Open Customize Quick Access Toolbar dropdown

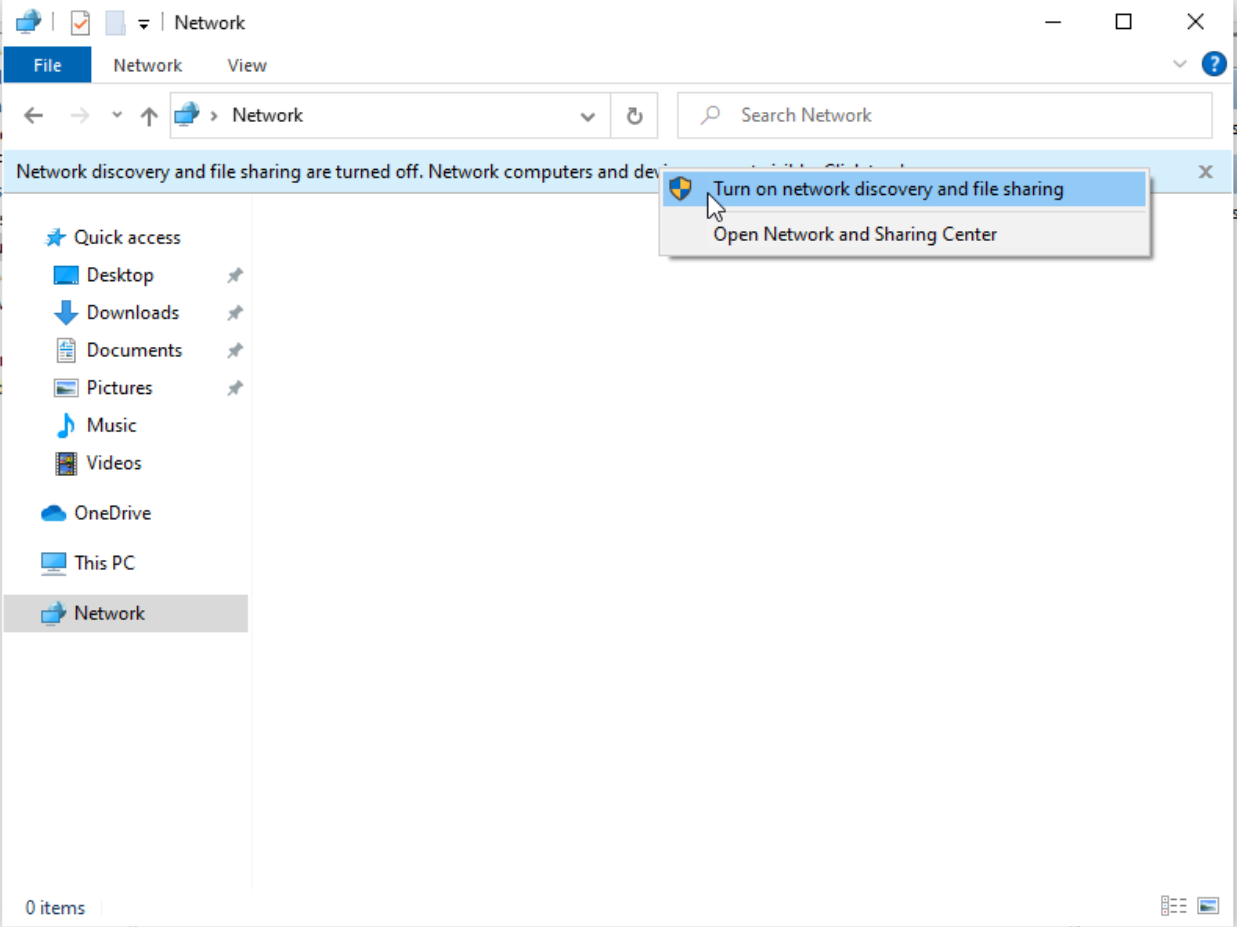pyautogui.click(x=144, y=23)
